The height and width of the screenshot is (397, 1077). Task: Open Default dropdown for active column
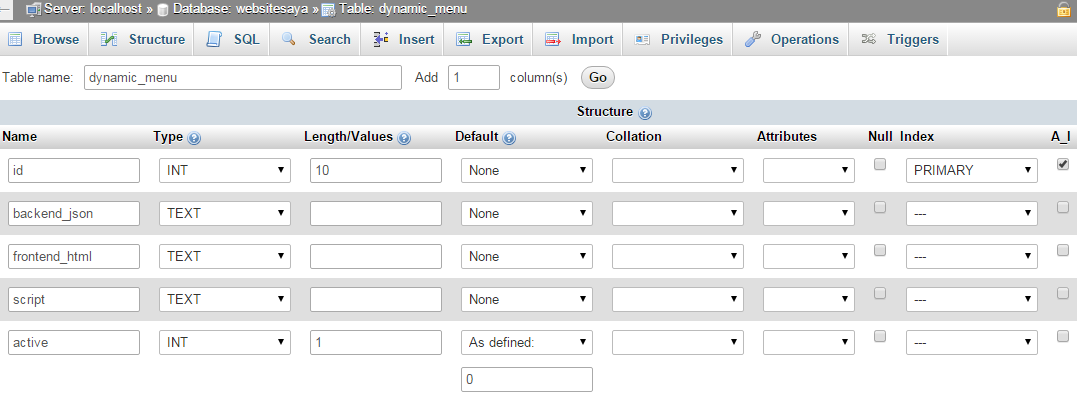pos(527,342)
